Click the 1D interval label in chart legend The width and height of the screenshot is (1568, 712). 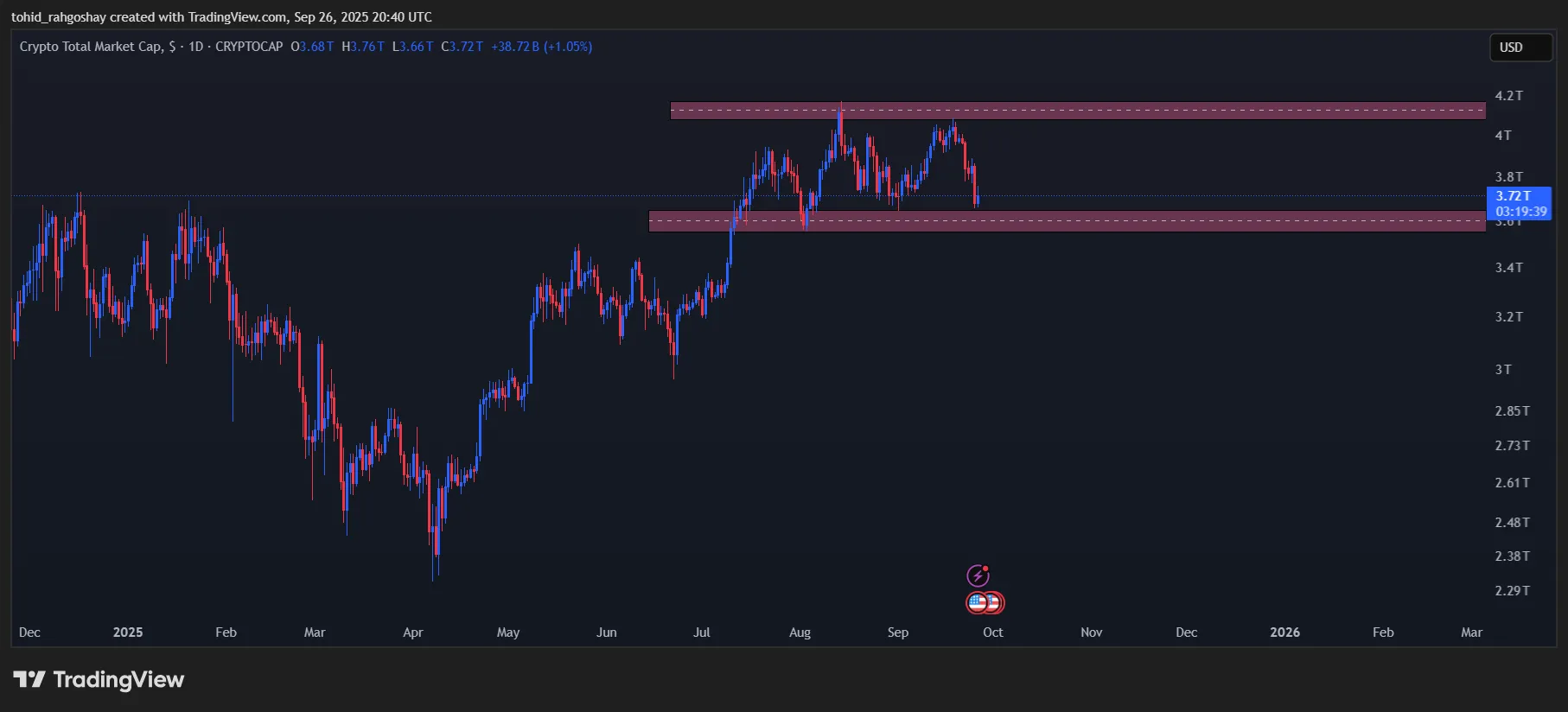(x=196, y=47)
